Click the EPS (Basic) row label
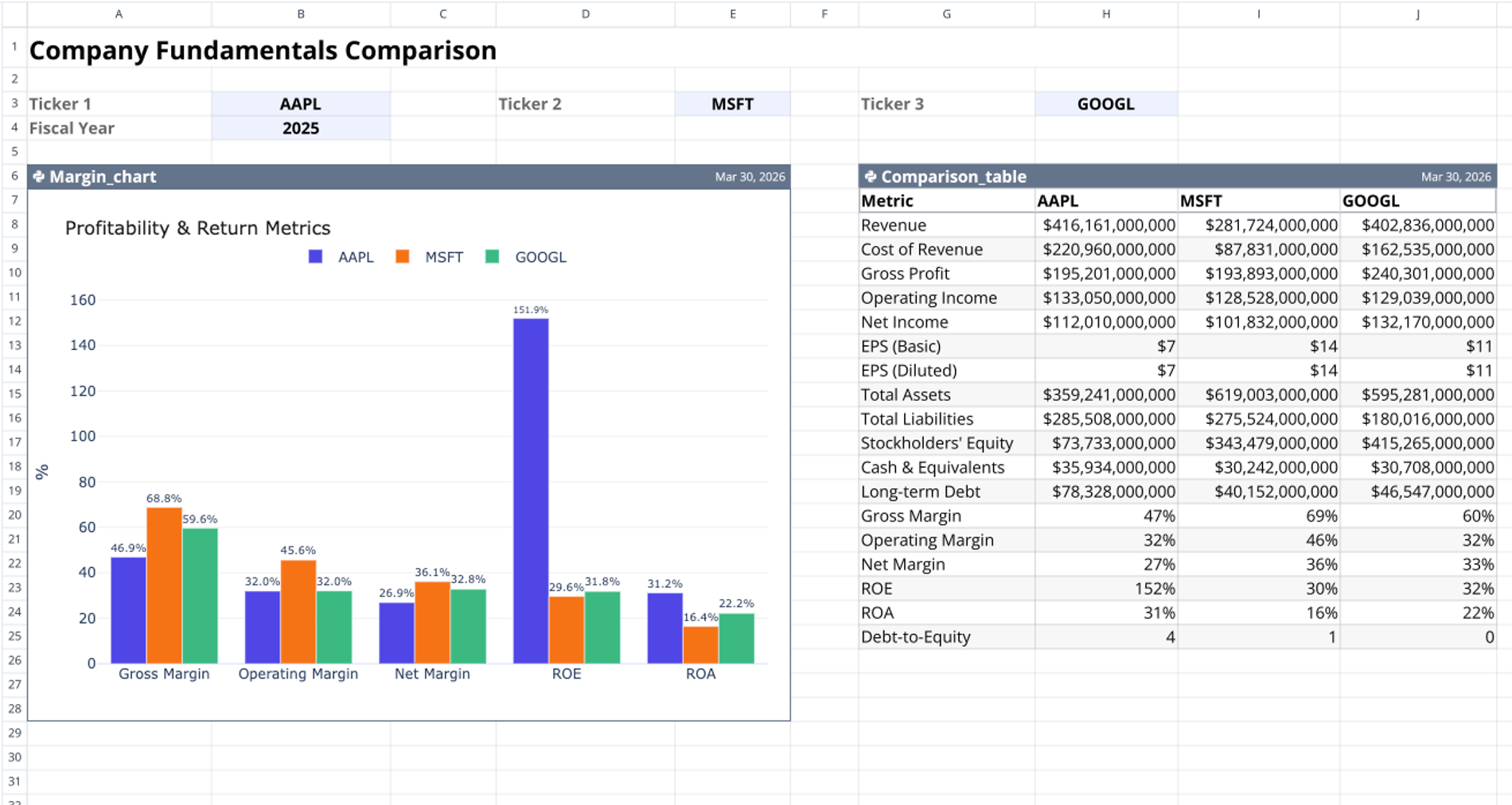 click(x=901, y=346)
